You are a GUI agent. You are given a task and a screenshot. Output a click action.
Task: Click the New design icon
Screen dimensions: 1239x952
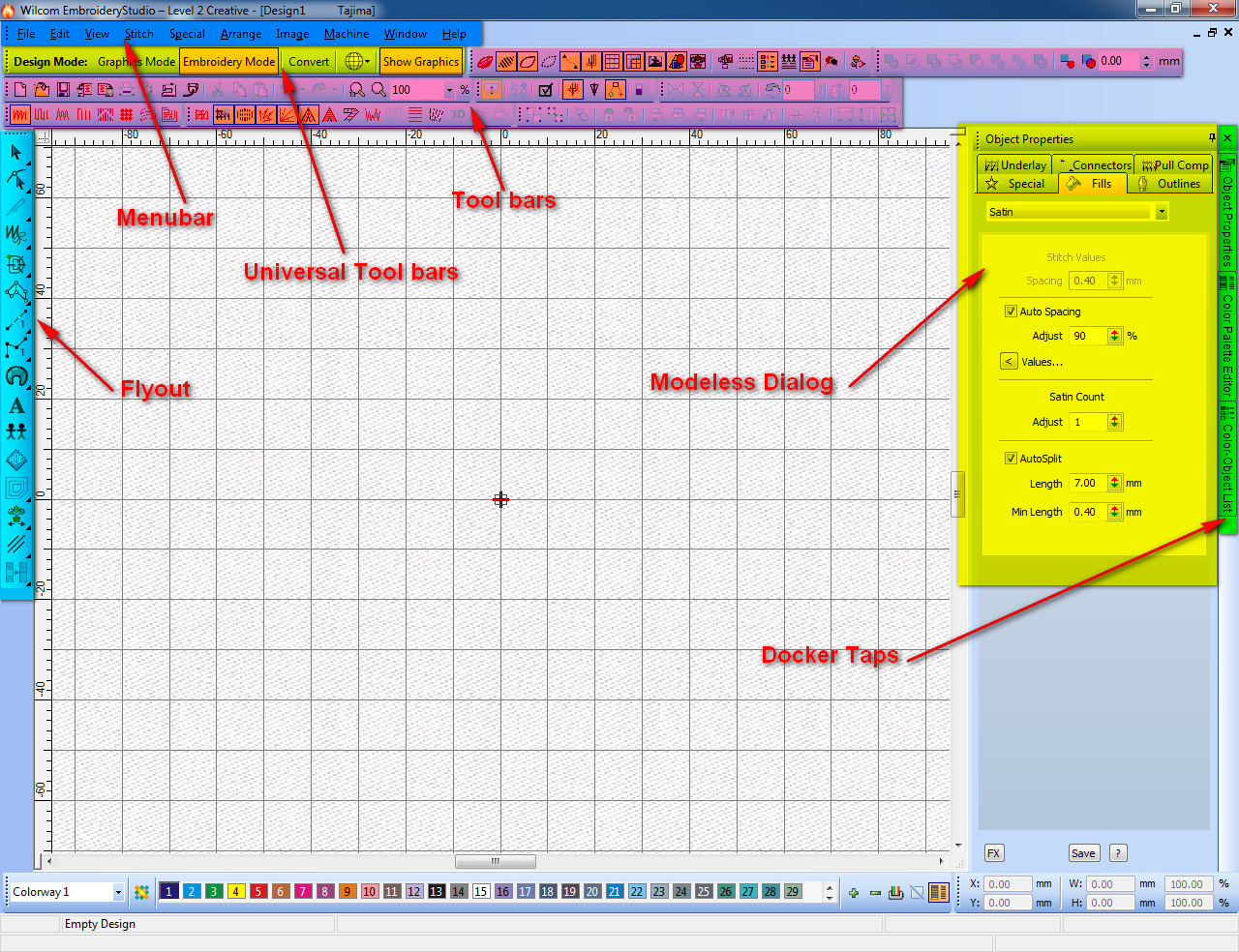coord(20,90)
